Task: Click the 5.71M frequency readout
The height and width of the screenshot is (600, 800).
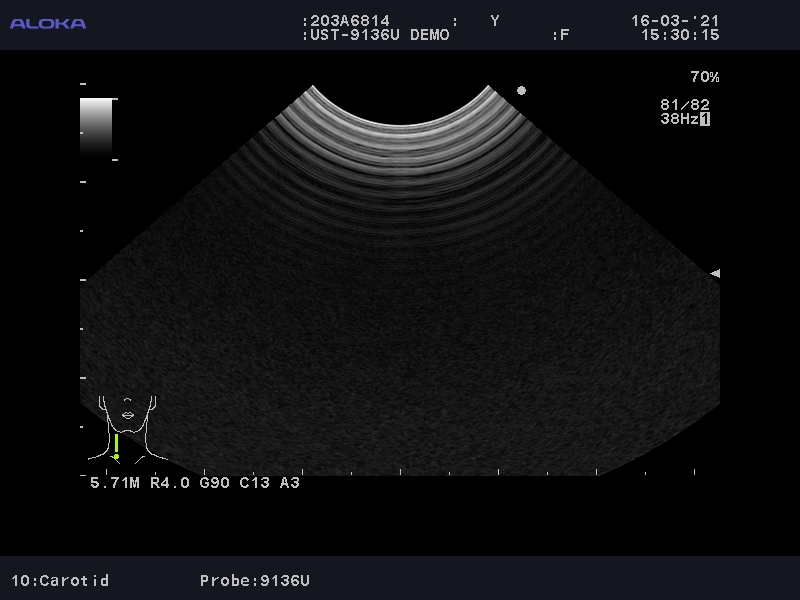Action: coord(115,483)
